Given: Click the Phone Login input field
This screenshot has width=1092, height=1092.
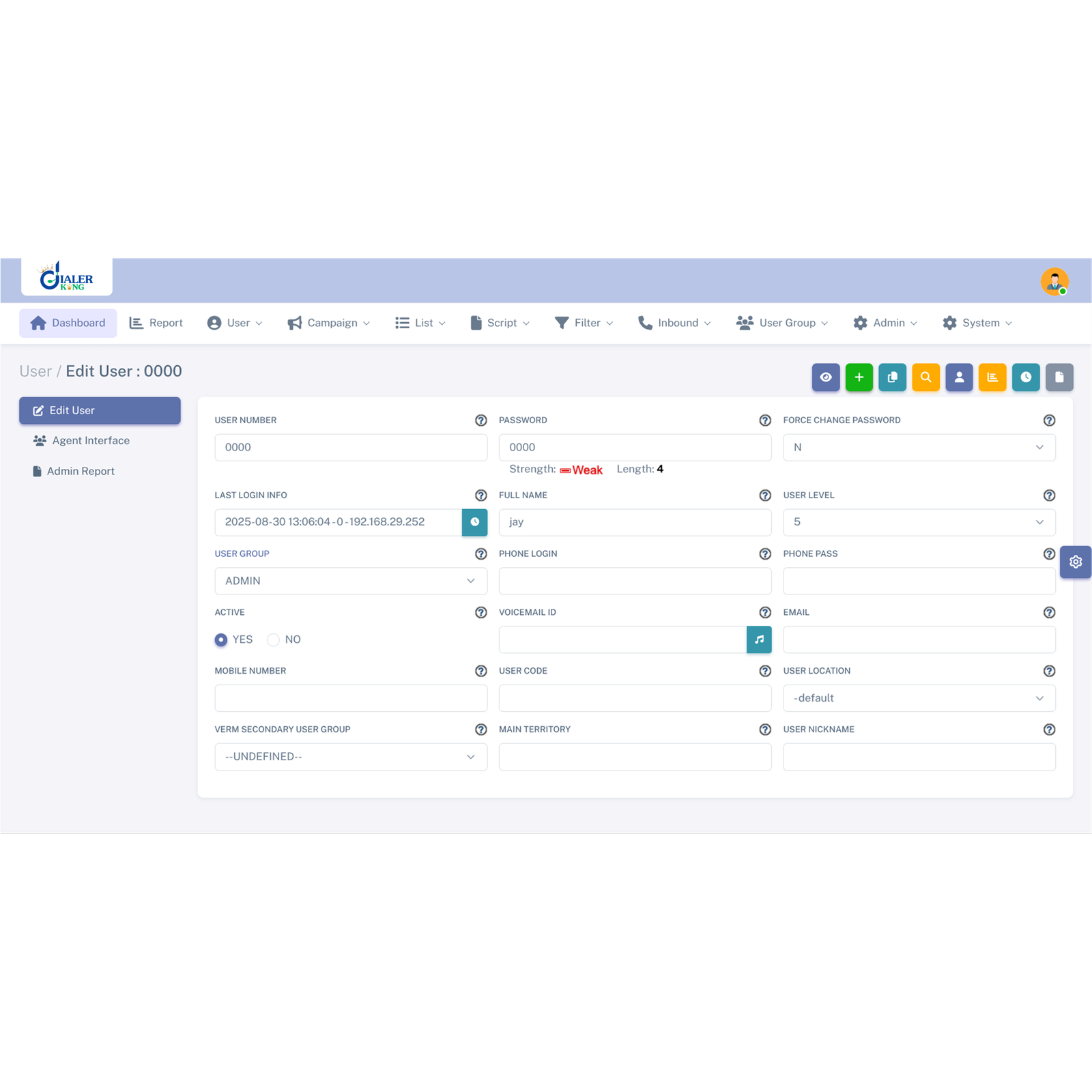Looking at the screenshot, I should 635,581.
